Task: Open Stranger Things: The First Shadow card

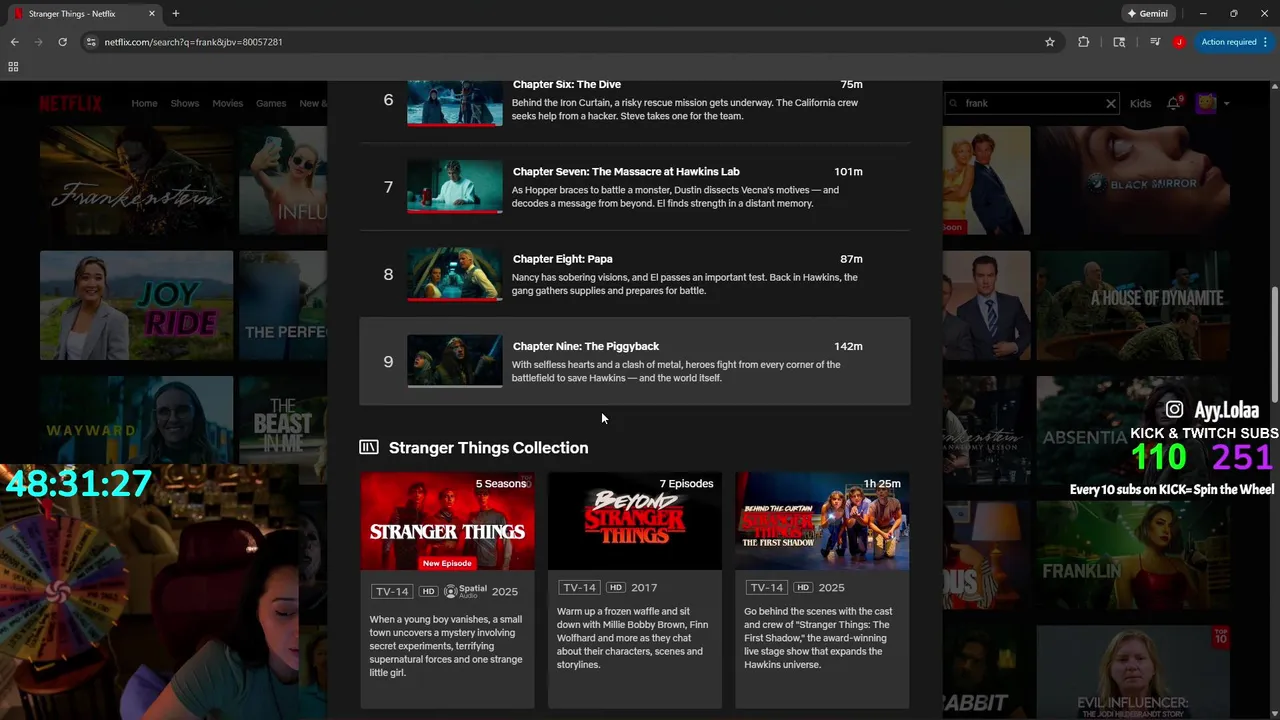Action: (822, 589)
